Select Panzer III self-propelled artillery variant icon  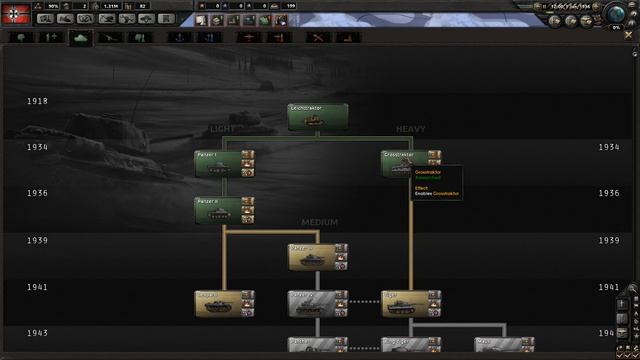(x=341, y=257)
